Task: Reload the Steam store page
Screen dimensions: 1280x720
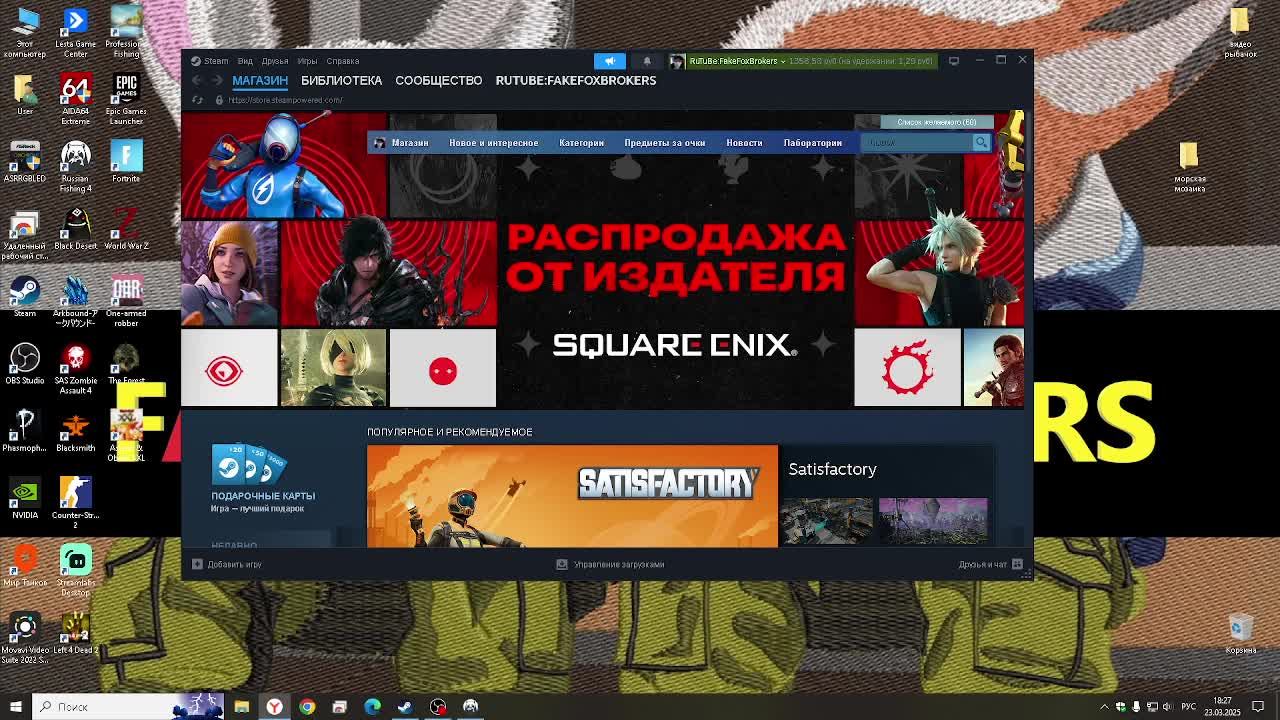Action: 197,100
